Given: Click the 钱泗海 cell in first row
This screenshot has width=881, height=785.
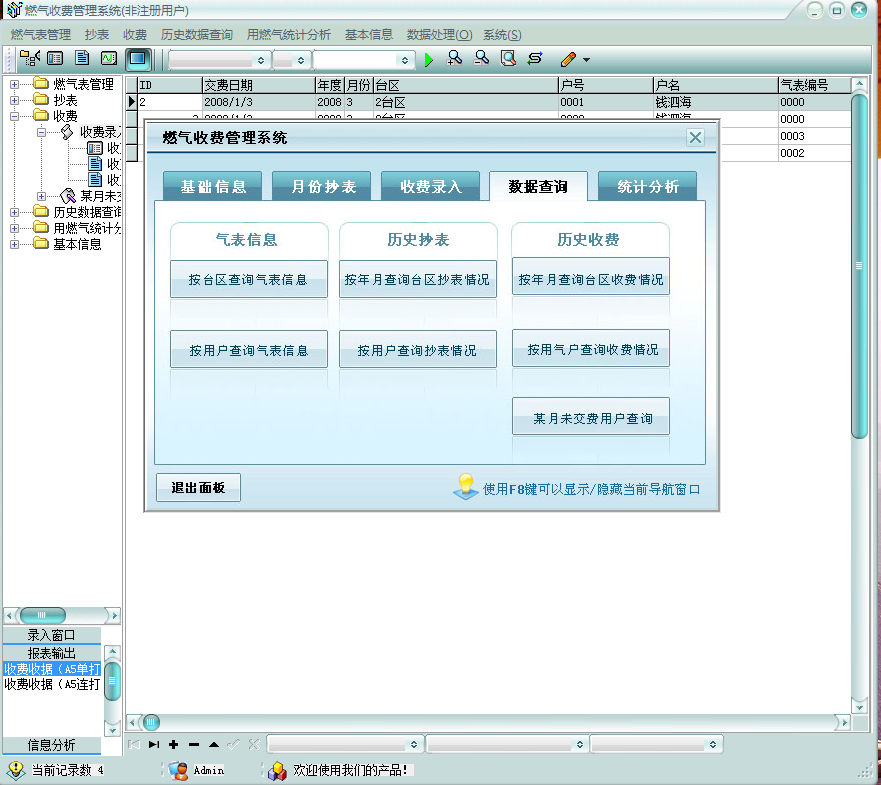Looking at the screenshot, I should coord(715,102).
